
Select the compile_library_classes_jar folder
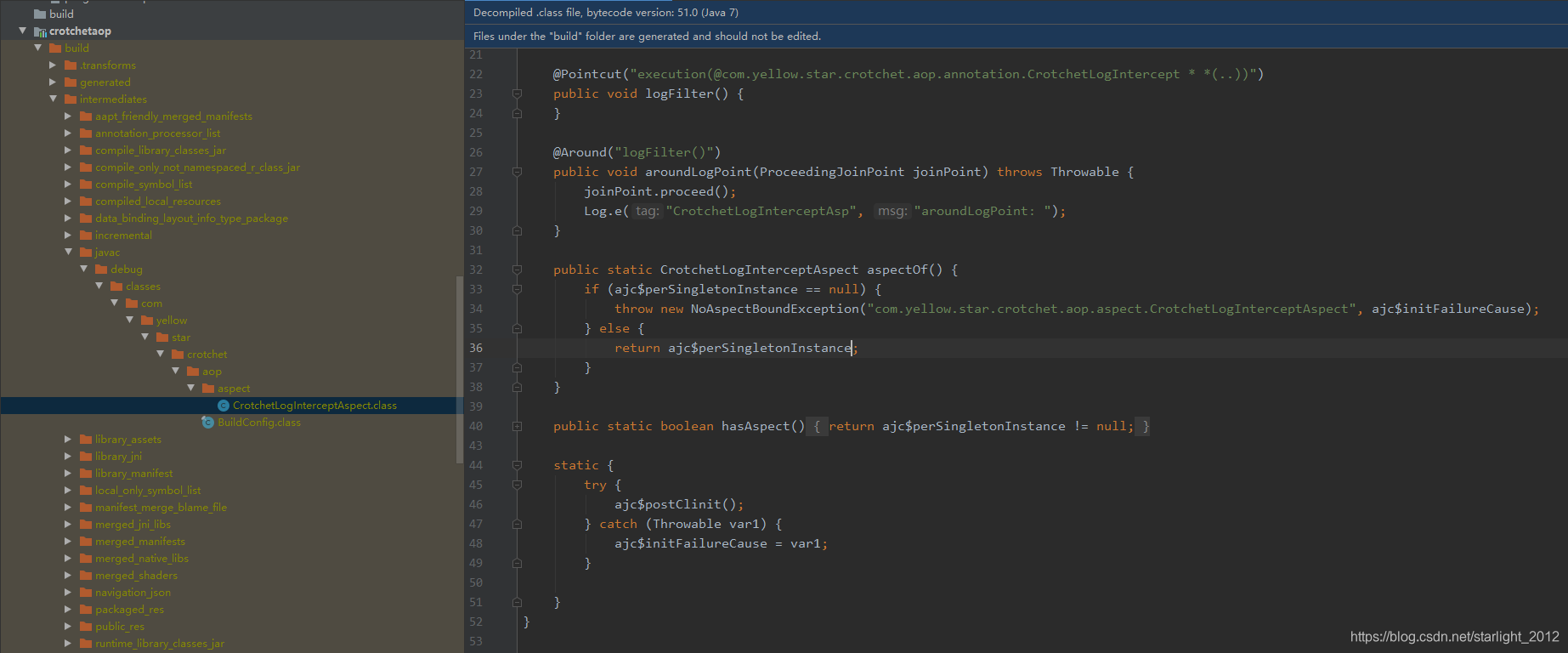click(161, 150)
